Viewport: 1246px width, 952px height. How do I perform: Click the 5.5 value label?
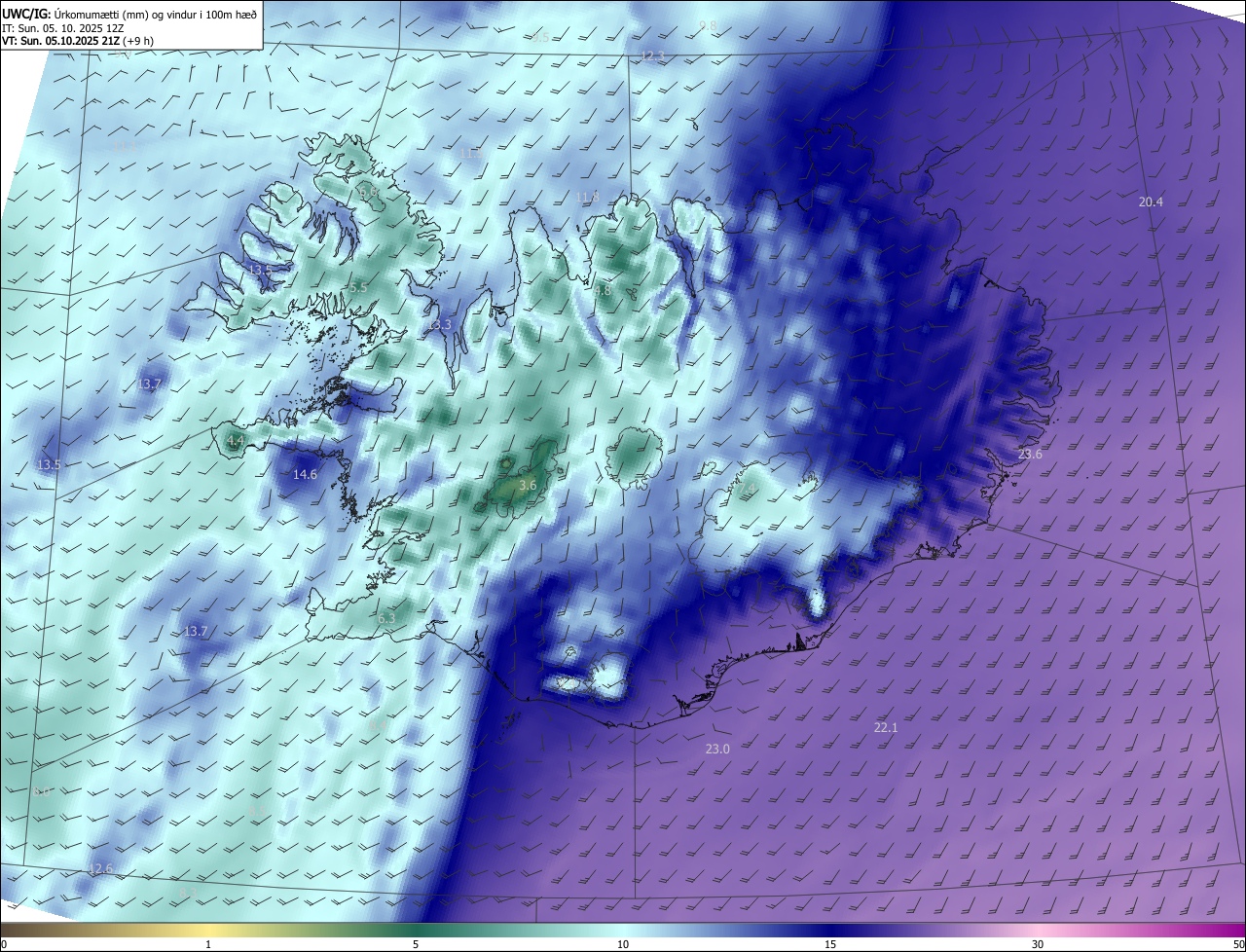coord(358,286)
